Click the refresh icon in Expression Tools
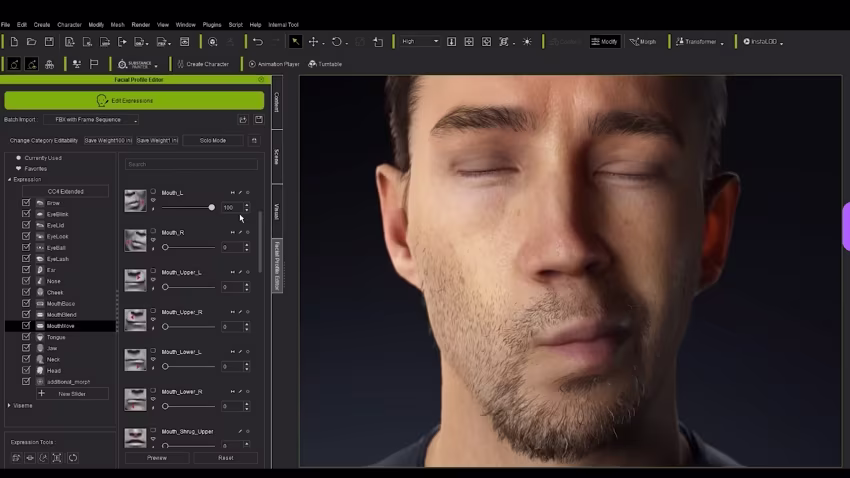This screenshot has width=850, height=478. 73,458
